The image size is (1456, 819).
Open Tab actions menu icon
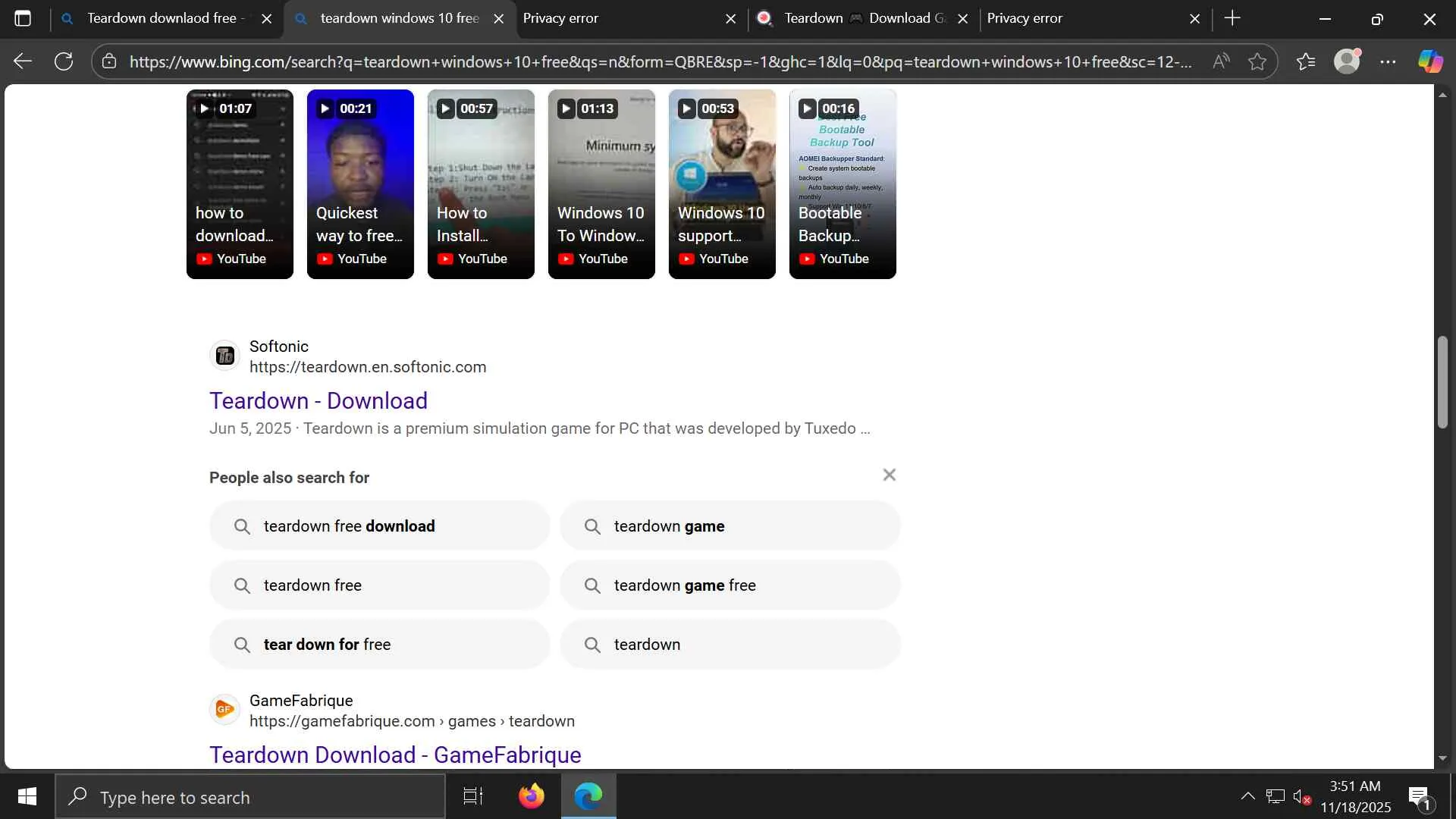(23, 18)
